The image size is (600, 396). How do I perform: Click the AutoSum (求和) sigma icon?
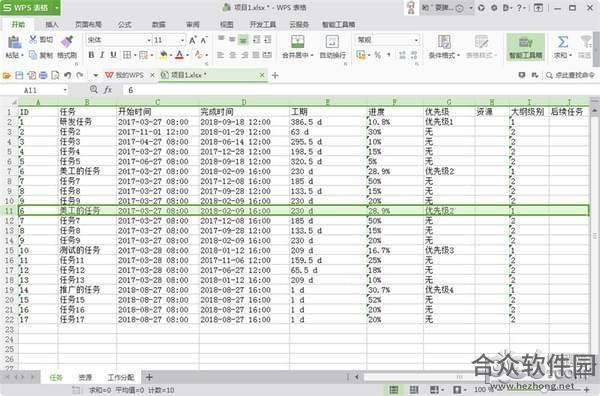[562, 42]
